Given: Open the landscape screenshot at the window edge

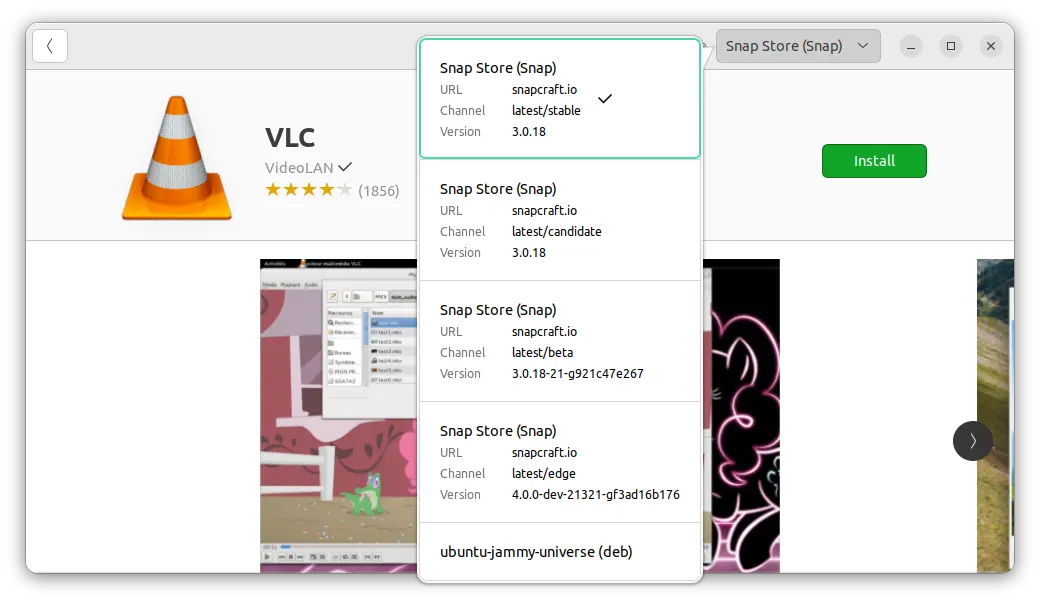Looking at the screenshot, I should click(995, 416).
